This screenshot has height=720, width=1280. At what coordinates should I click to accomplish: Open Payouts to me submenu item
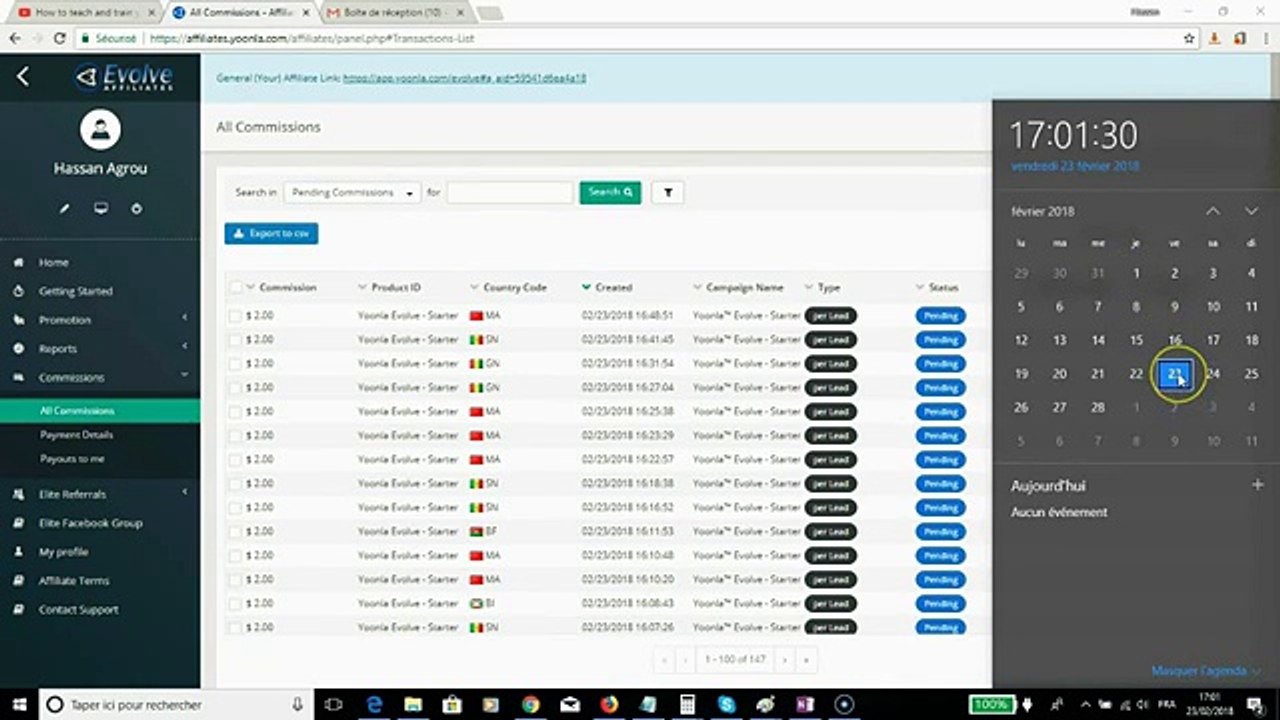tap(72, 459)
